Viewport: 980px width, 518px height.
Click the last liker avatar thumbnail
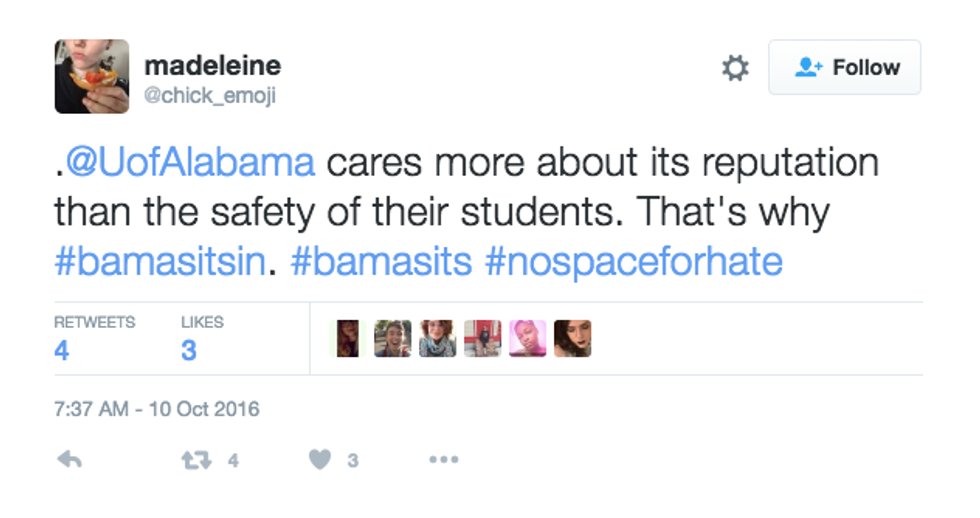coord(572,339)
